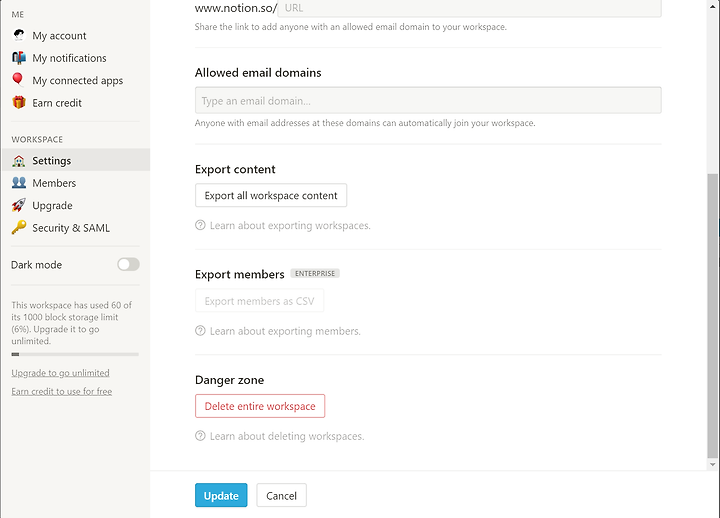Click the Allowed email domains field
The image size is (720, 518).
[428, 100]
